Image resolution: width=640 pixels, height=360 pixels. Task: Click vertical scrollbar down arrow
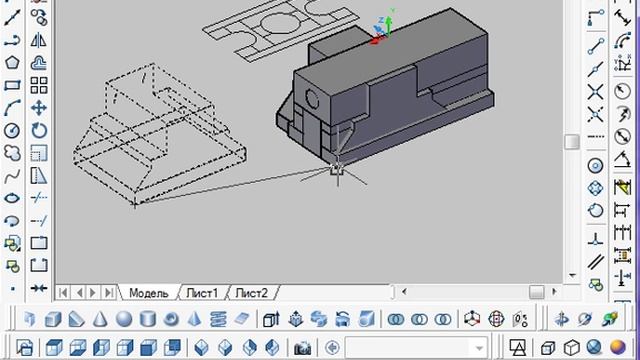tap(572, 276)
